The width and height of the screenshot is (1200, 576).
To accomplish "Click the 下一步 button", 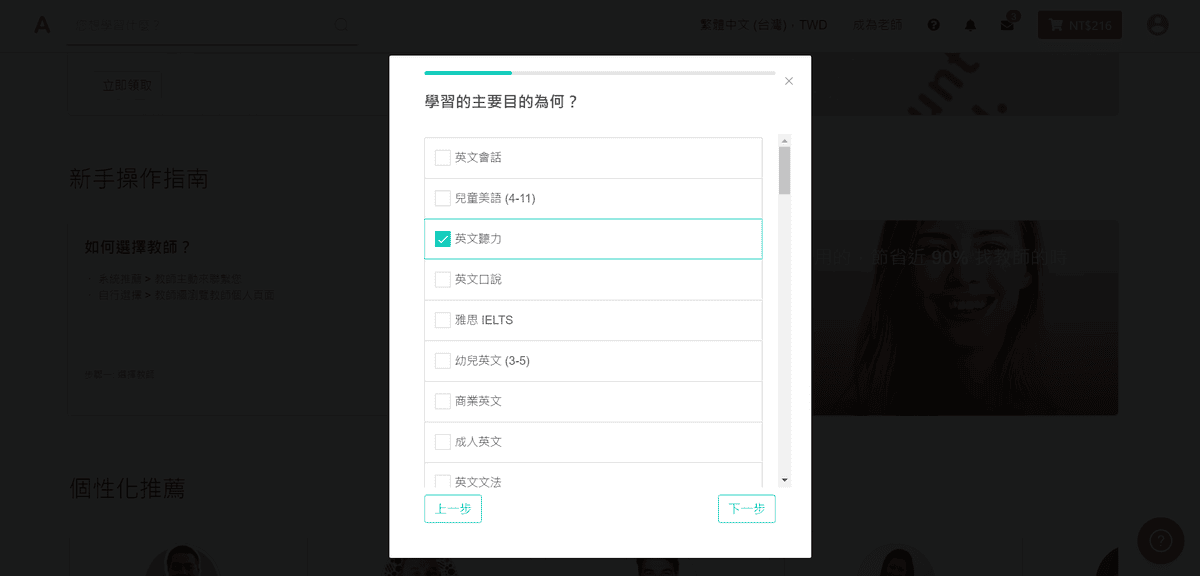I will [746, 508].
